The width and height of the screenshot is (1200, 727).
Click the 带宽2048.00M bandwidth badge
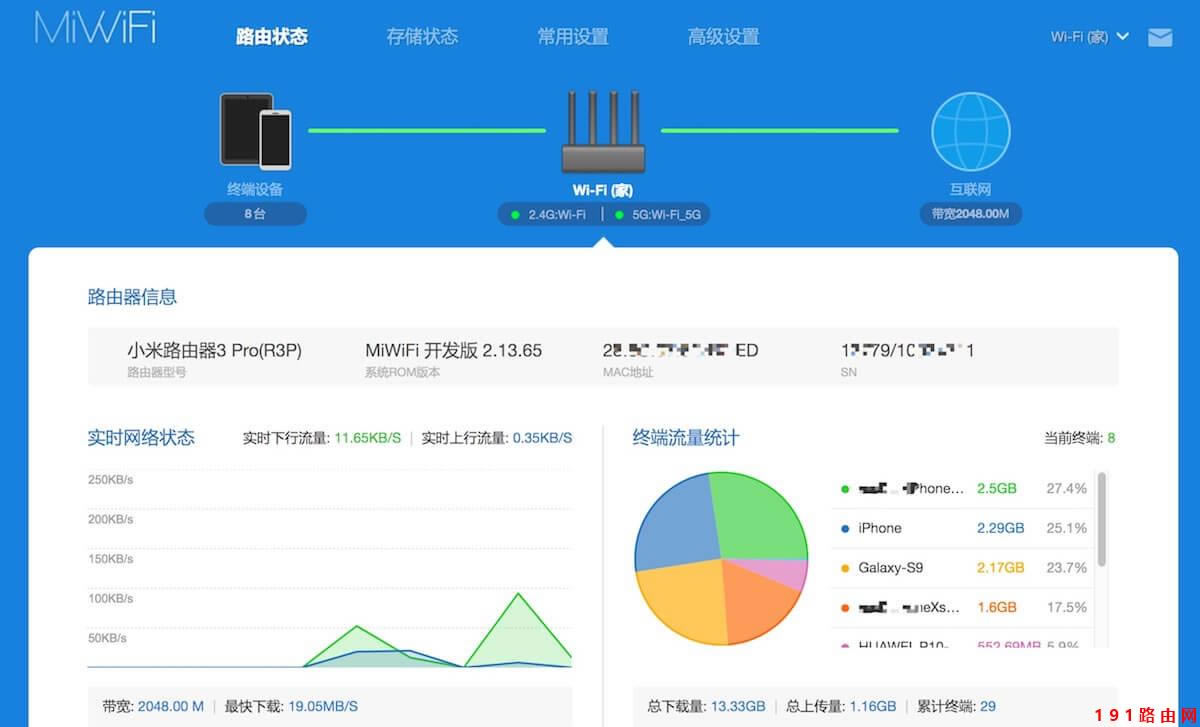970,214
